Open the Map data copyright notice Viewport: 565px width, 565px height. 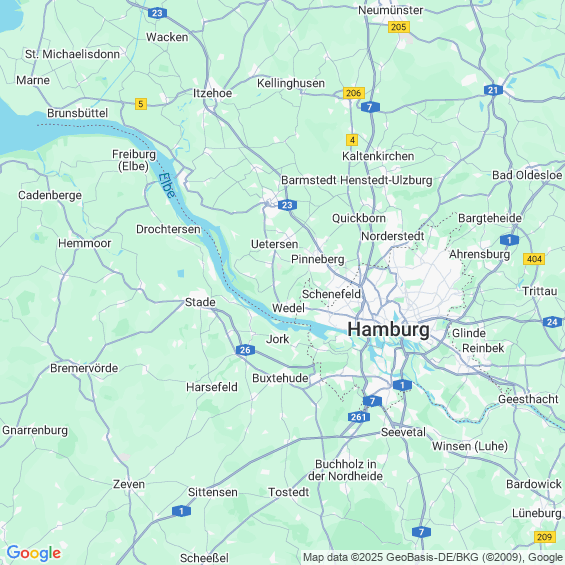click(x=433, y=557)
